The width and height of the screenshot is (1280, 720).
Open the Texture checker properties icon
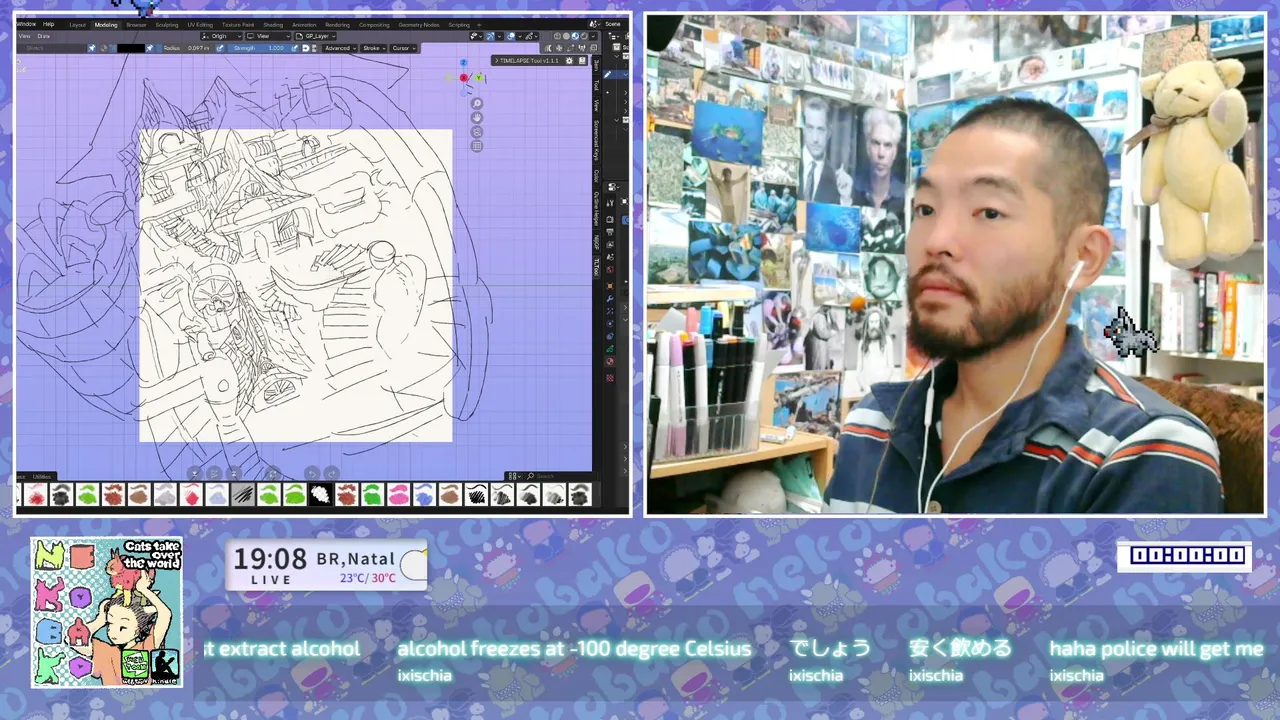click(x=609, y=377)
